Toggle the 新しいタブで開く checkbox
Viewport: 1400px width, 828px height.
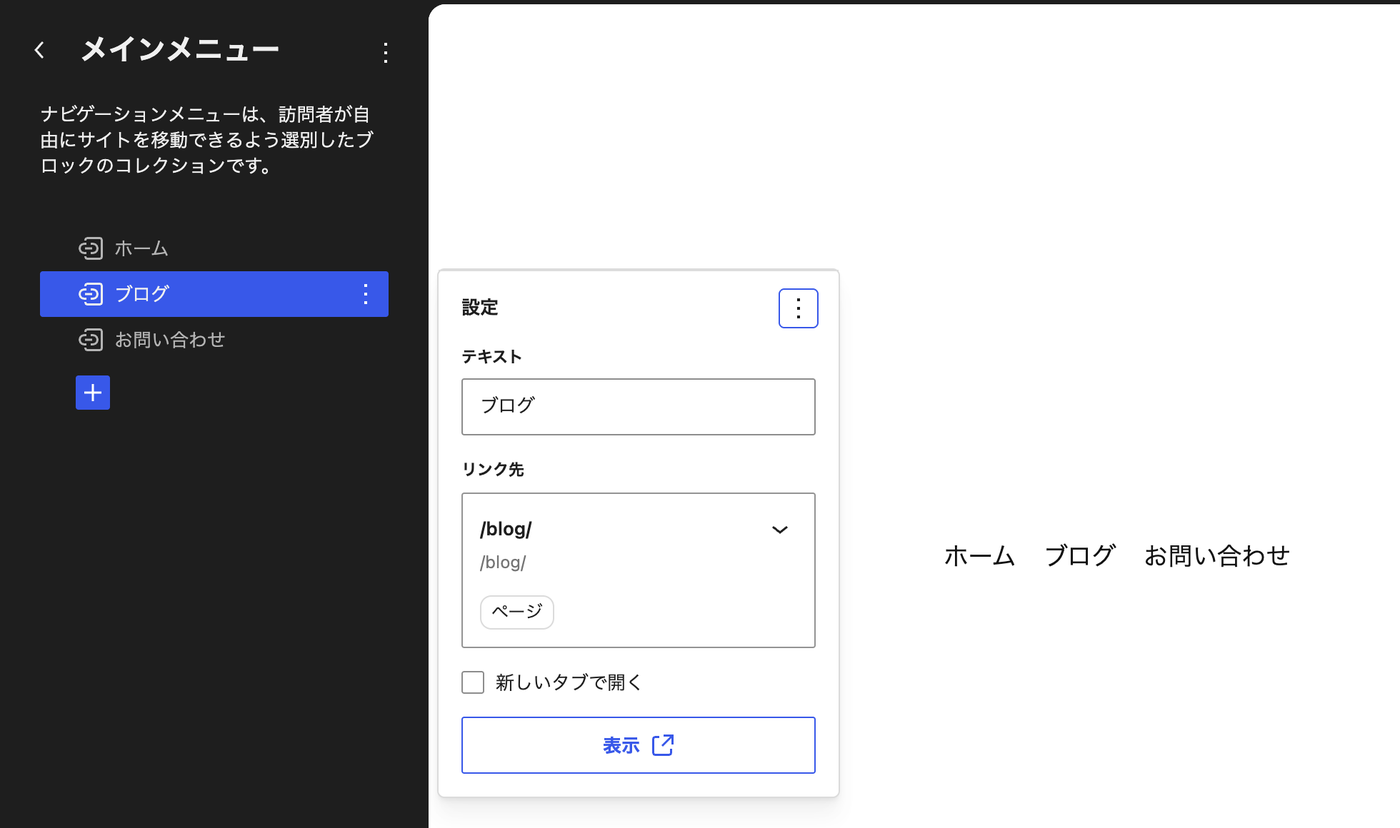pyautogui.click(x=473, y=682)
